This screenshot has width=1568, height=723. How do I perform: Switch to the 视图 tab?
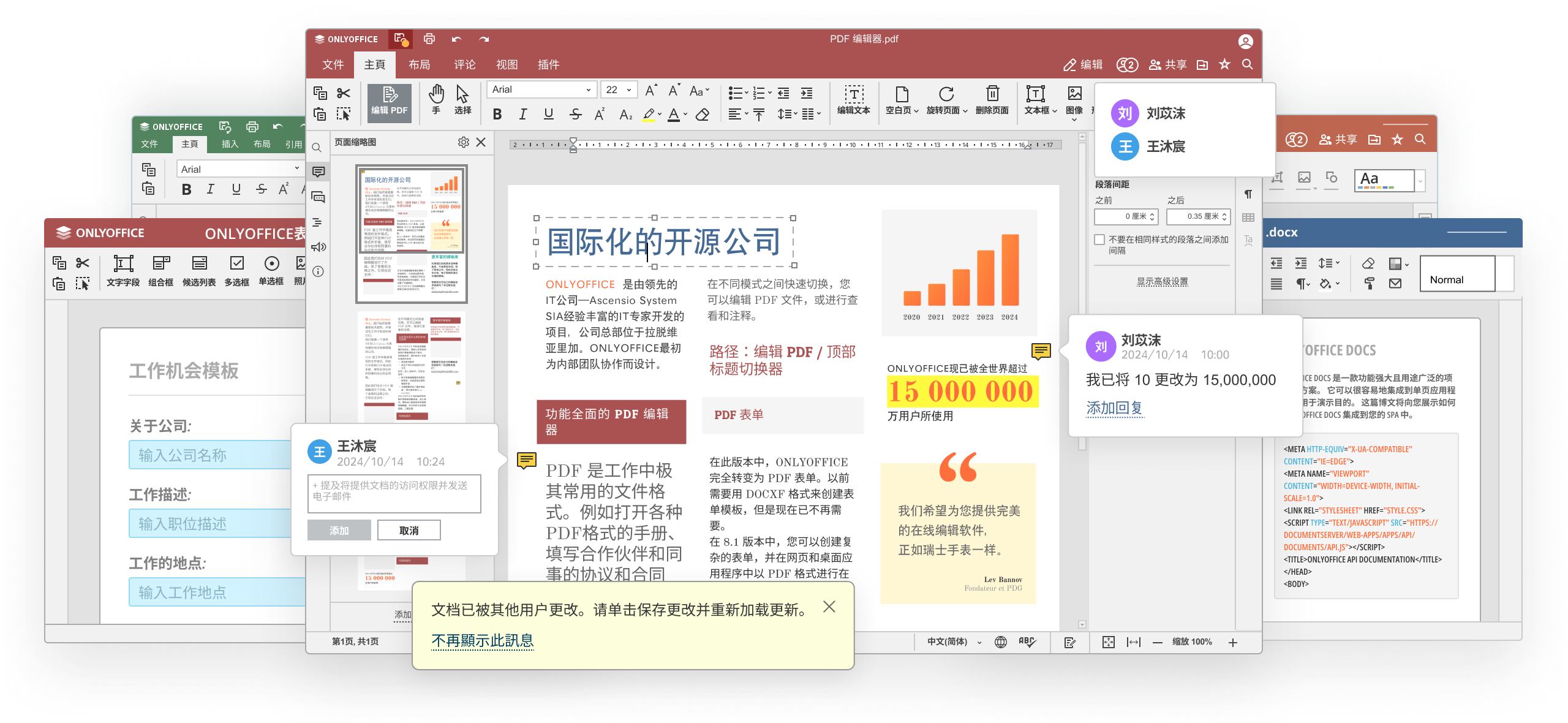[507, 65]
